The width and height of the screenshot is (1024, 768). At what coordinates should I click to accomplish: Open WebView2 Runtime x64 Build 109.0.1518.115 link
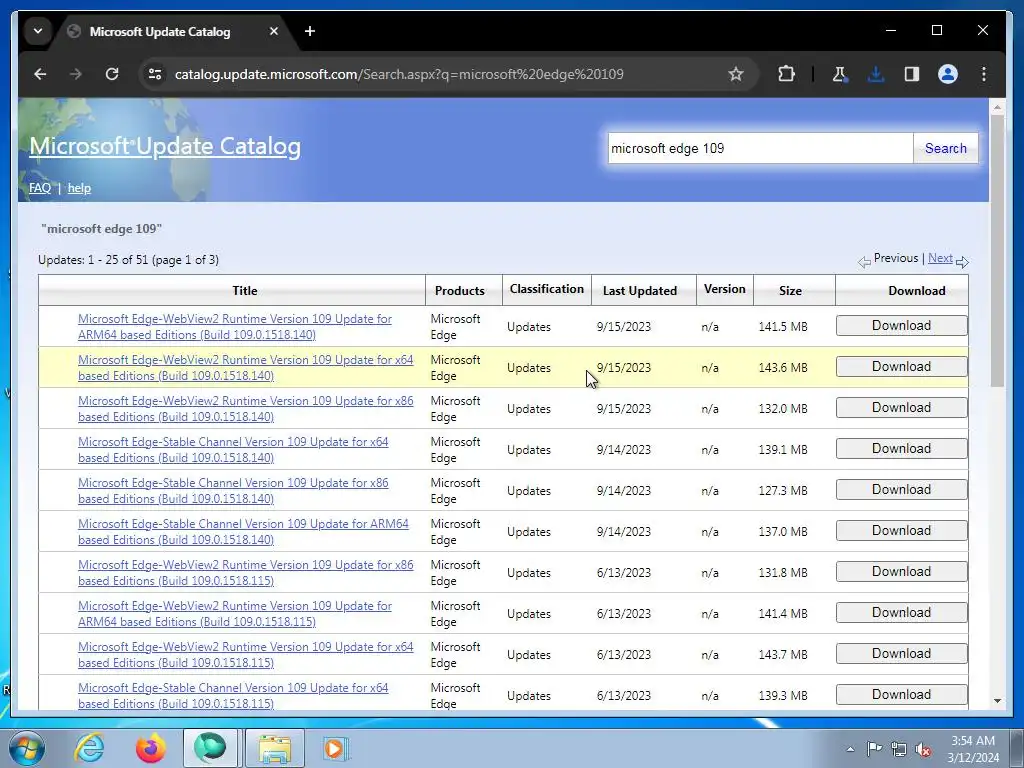tap(246, 654)
